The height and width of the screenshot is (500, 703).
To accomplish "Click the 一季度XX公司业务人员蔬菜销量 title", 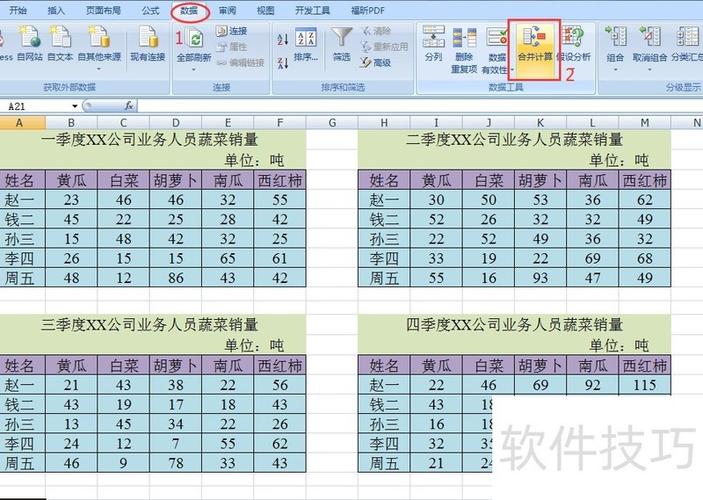I will pos(149,139).
